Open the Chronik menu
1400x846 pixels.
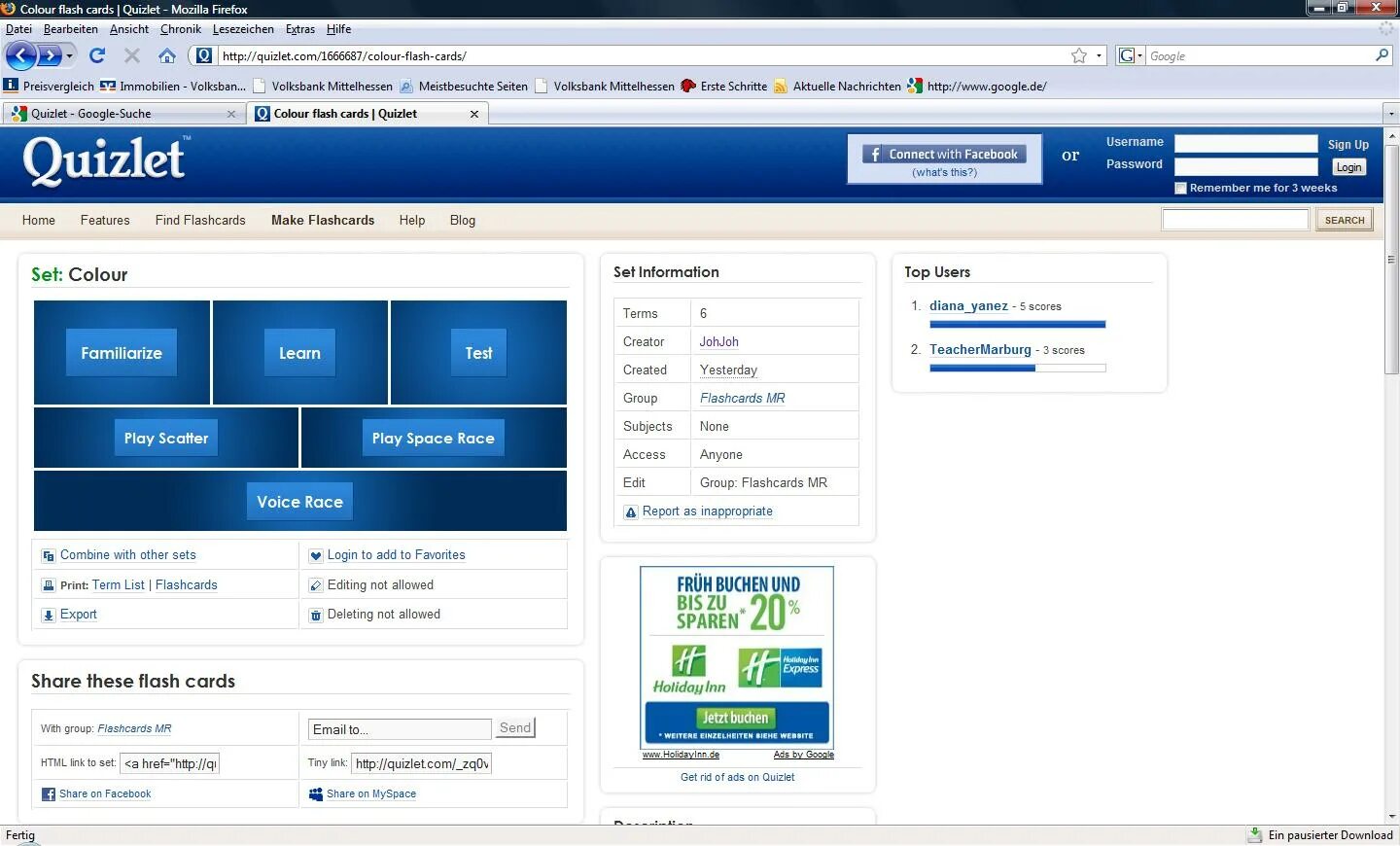pyautogui.click(x=181, y=29)
